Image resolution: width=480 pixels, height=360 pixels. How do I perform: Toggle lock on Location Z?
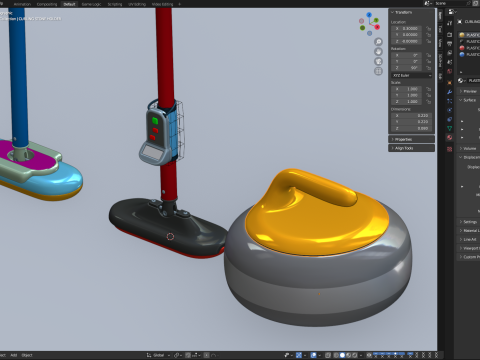pyautogui.click(x=428, y=41)
